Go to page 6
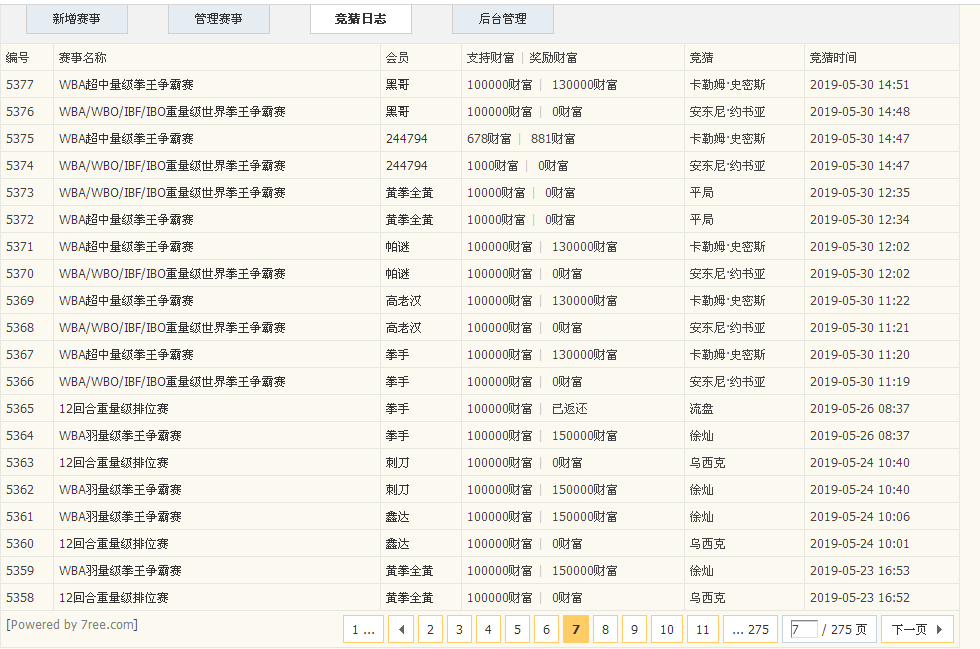The image size is (980, 649). [546, 629]
